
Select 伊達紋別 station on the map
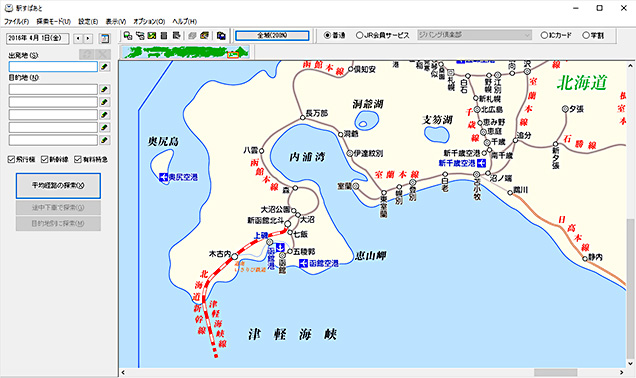[x=350, y=153]
